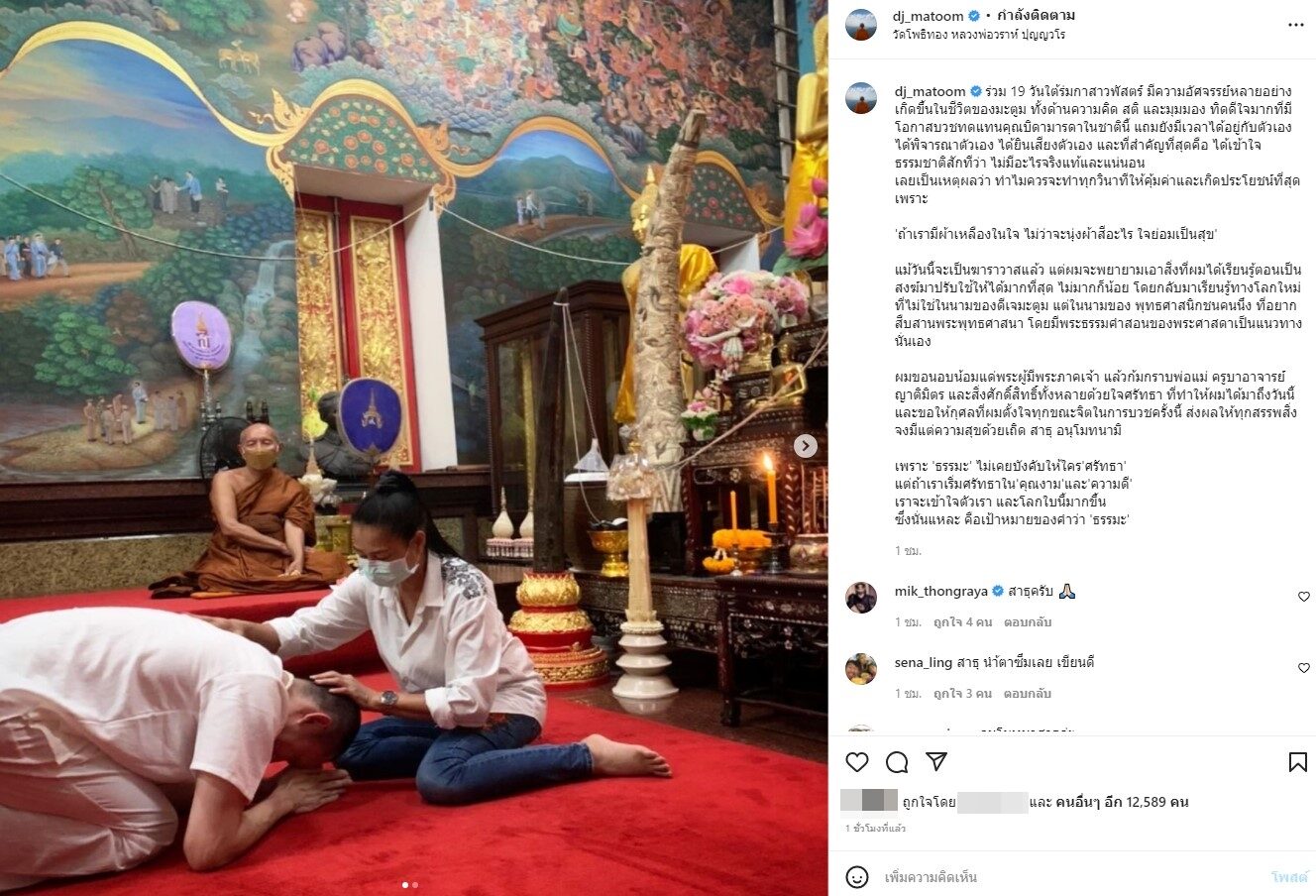
Task: Reply to mik_thongraya's comment
Action: click(1028, 622)
